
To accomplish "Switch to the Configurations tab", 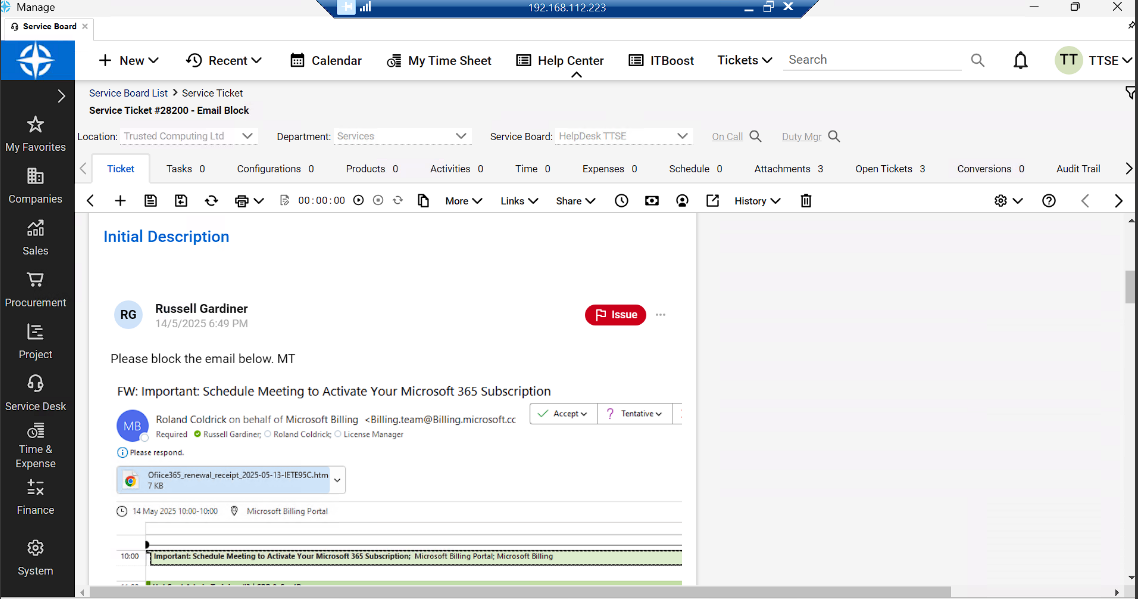I will point(275,168).
